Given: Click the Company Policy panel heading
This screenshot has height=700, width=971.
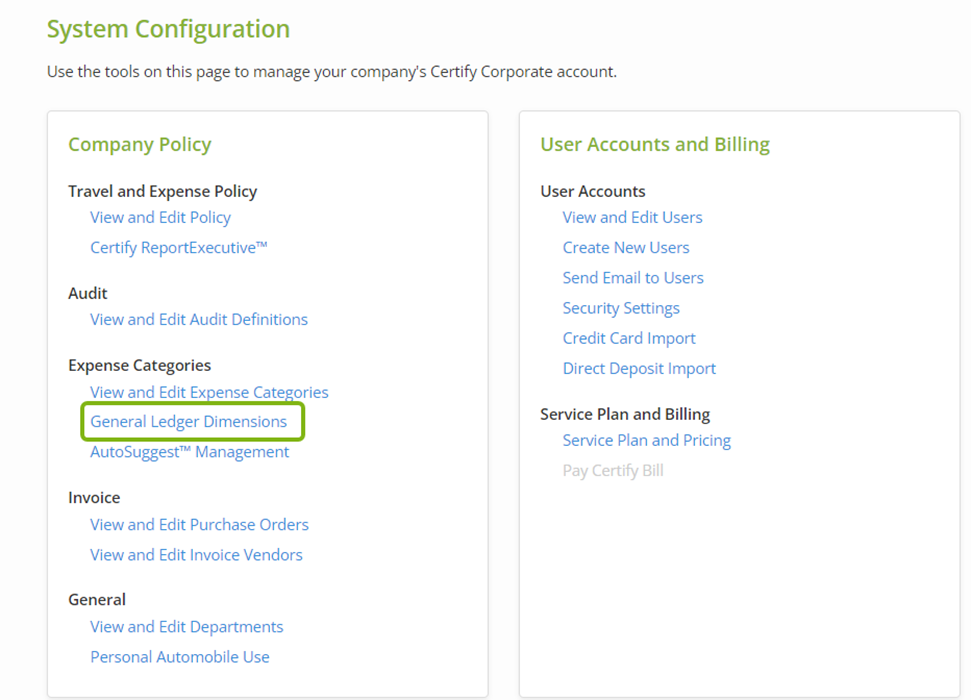Looking at the screenshot, I should point(140,144).
